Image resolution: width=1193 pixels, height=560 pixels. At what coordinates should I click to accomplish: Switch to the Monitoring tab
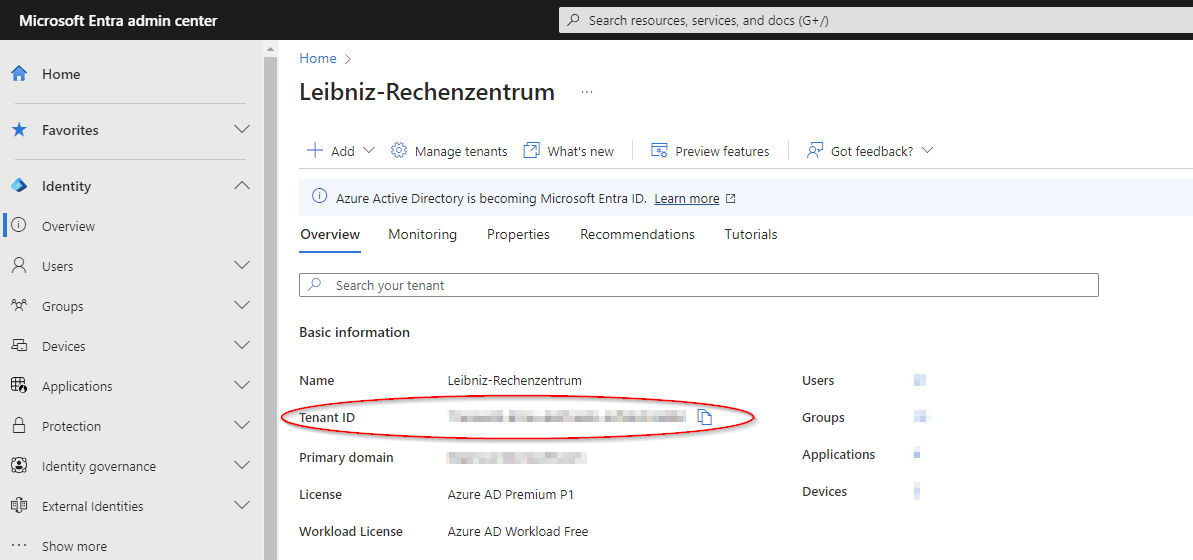422,234
